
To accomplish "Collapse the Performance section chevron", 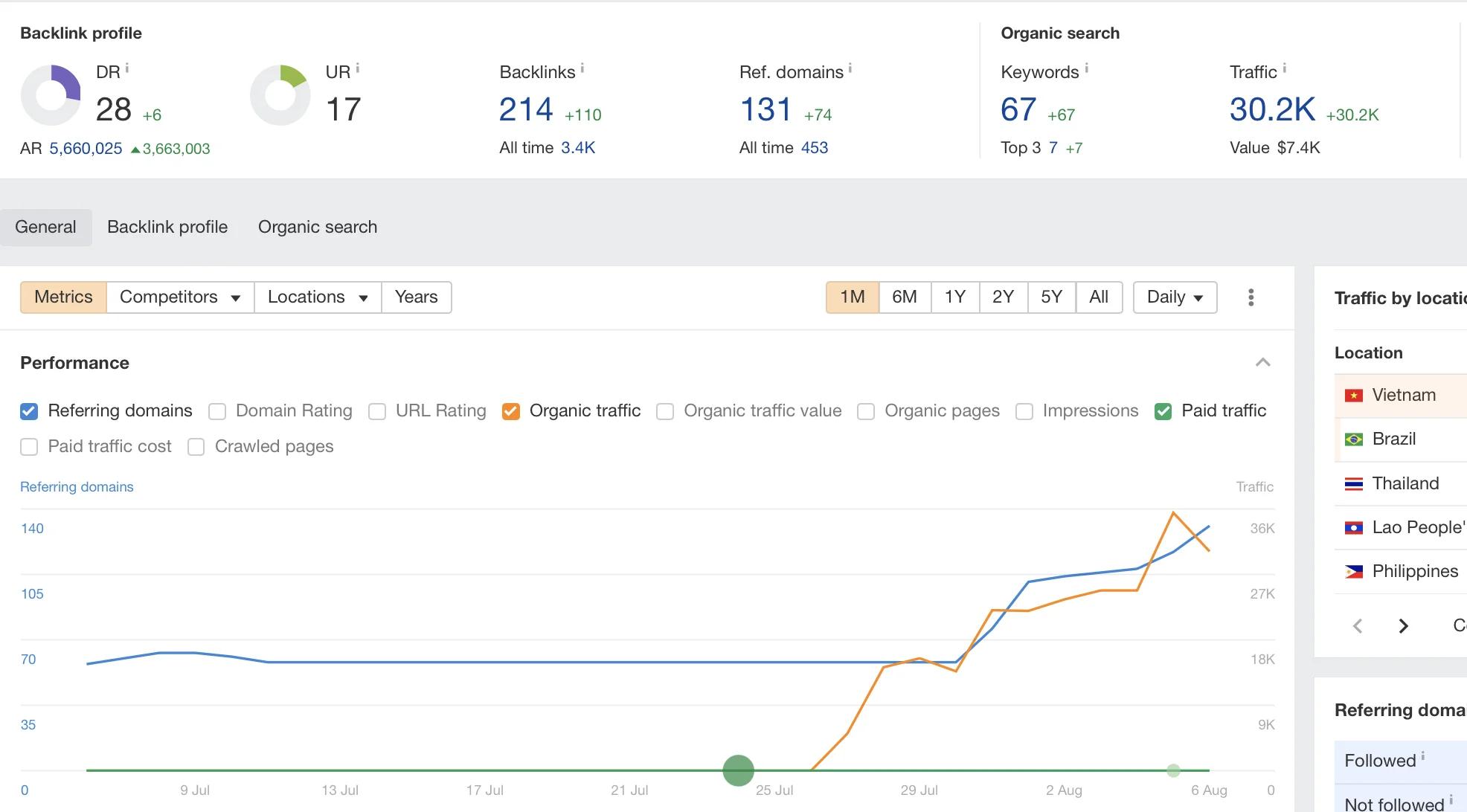I will click(x=1262, y=363).
